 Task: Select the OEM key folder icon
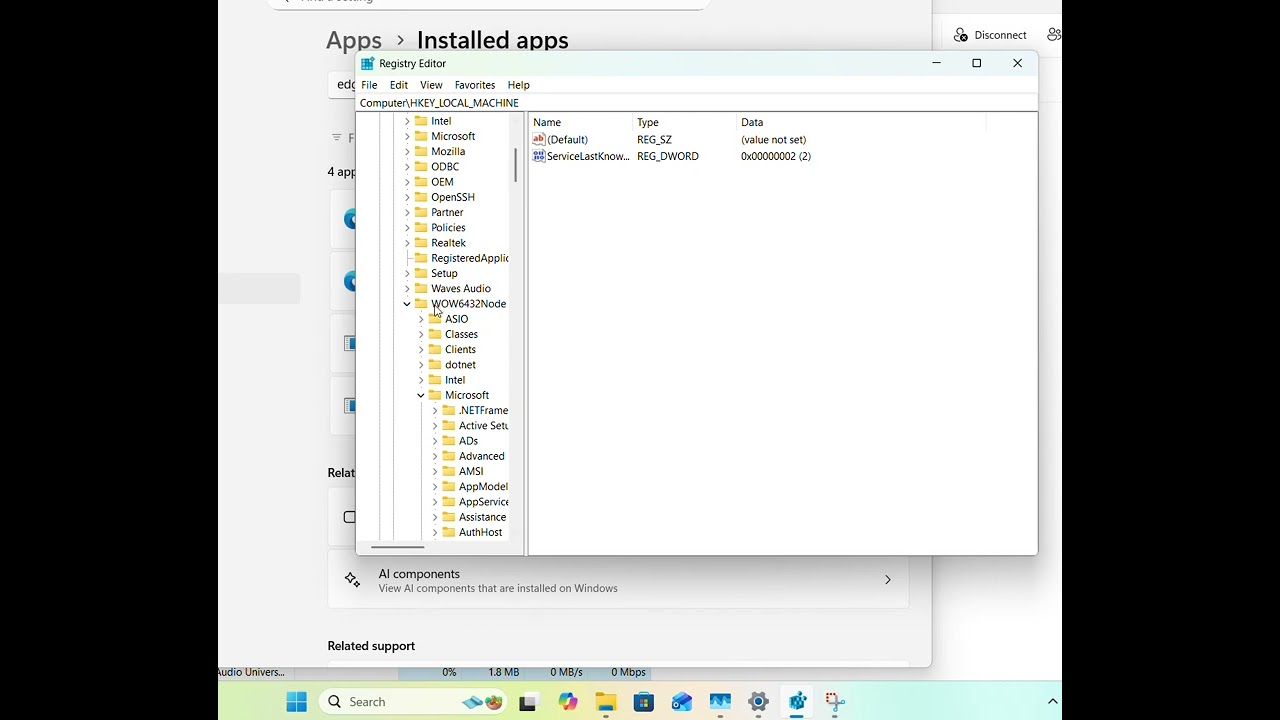[421, 182]
